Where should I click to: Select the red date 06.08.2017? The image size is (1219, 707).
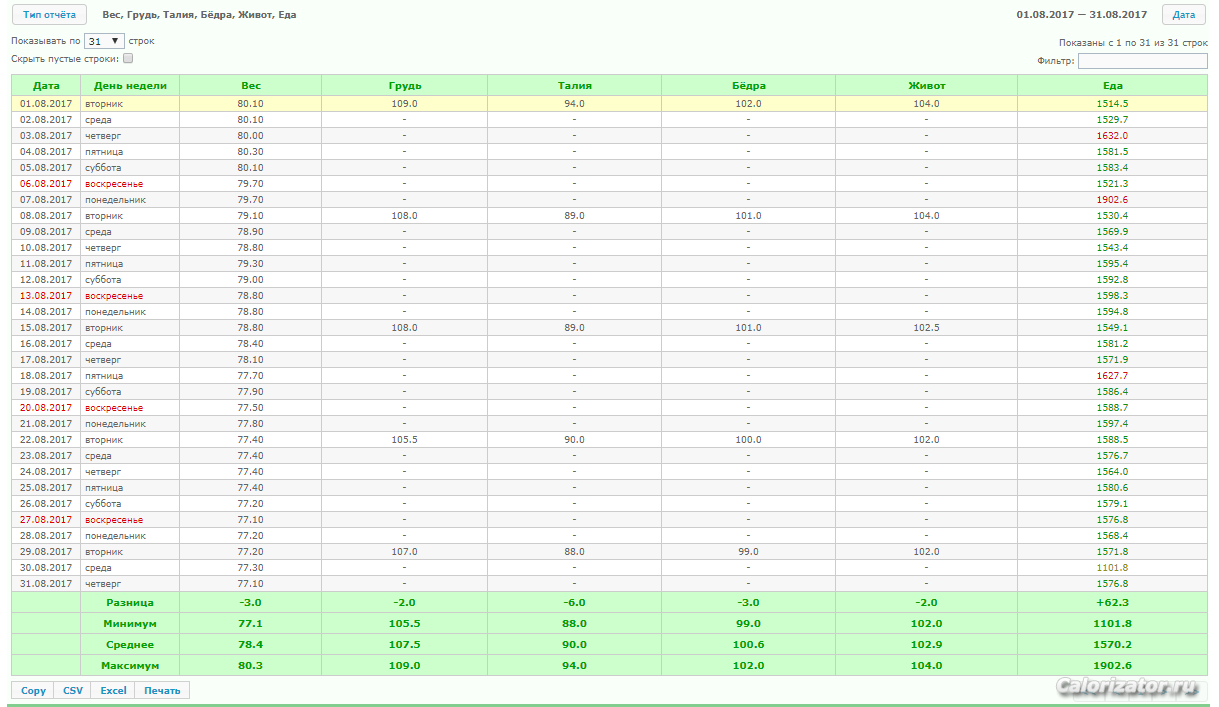[x=46, y=183]
